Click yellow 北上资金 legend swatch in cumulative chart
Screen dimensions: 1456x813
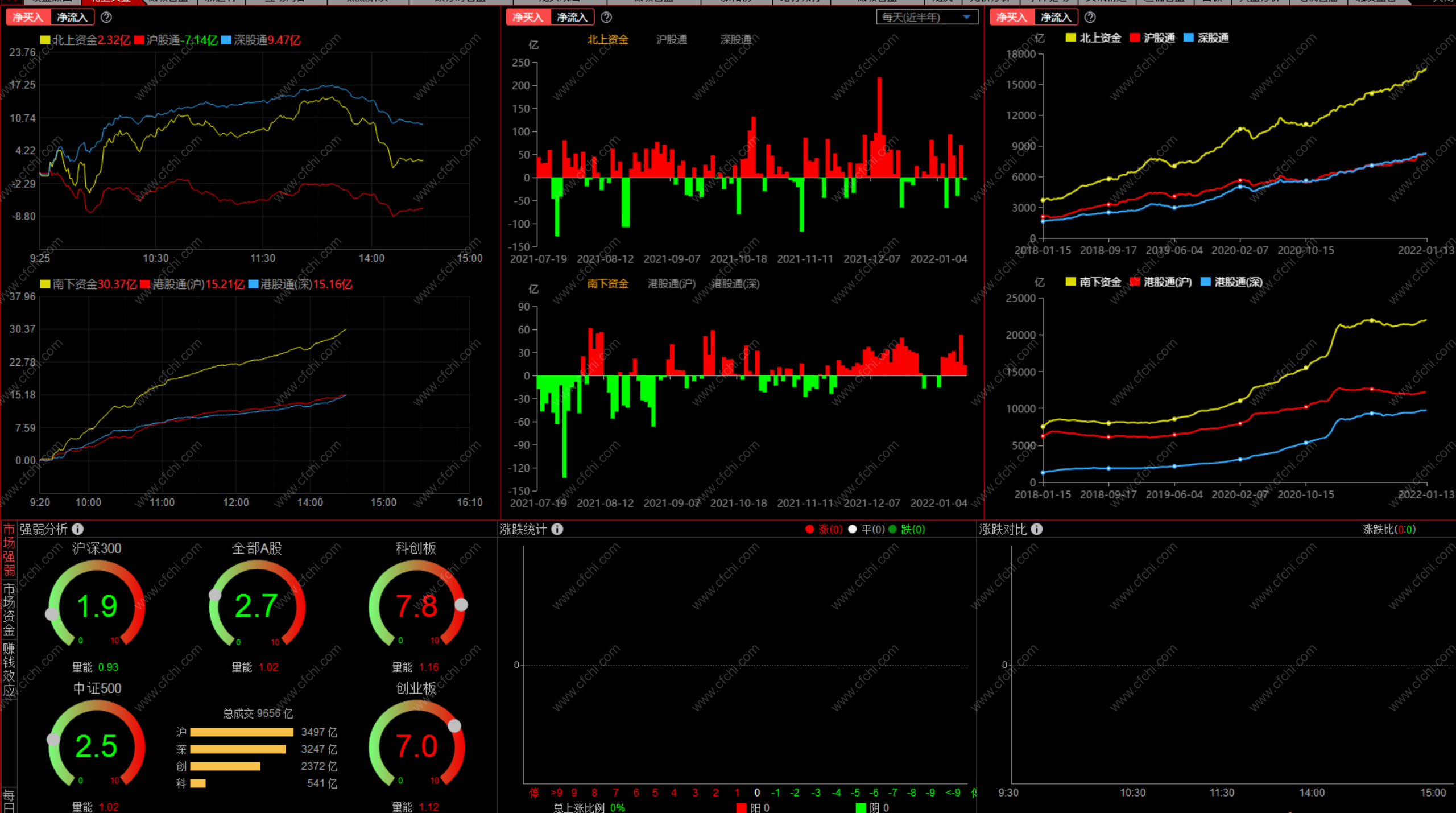click(1070, 38)
